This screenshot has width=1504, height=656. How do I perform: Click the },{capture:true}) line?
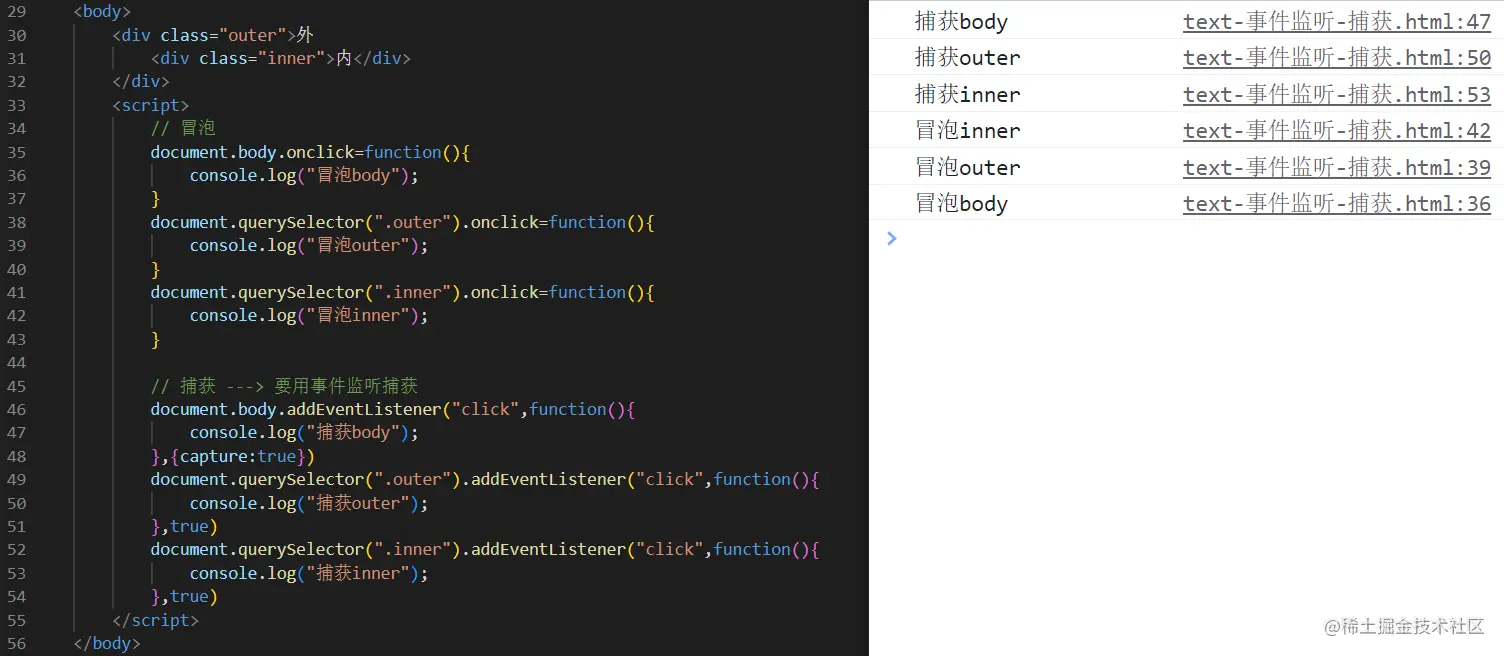(233, 456)
